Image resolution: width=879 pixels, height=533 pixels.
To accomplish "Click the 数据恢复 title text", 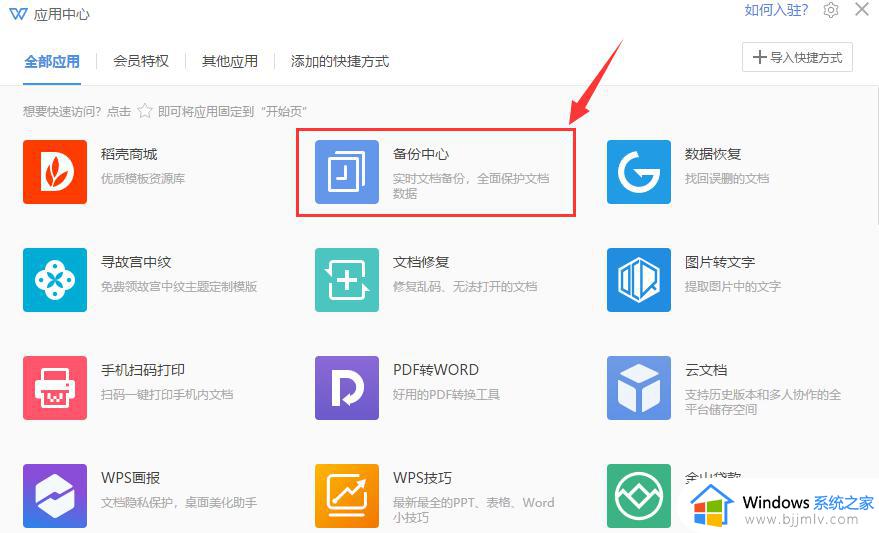I will [x=713, y=154].
